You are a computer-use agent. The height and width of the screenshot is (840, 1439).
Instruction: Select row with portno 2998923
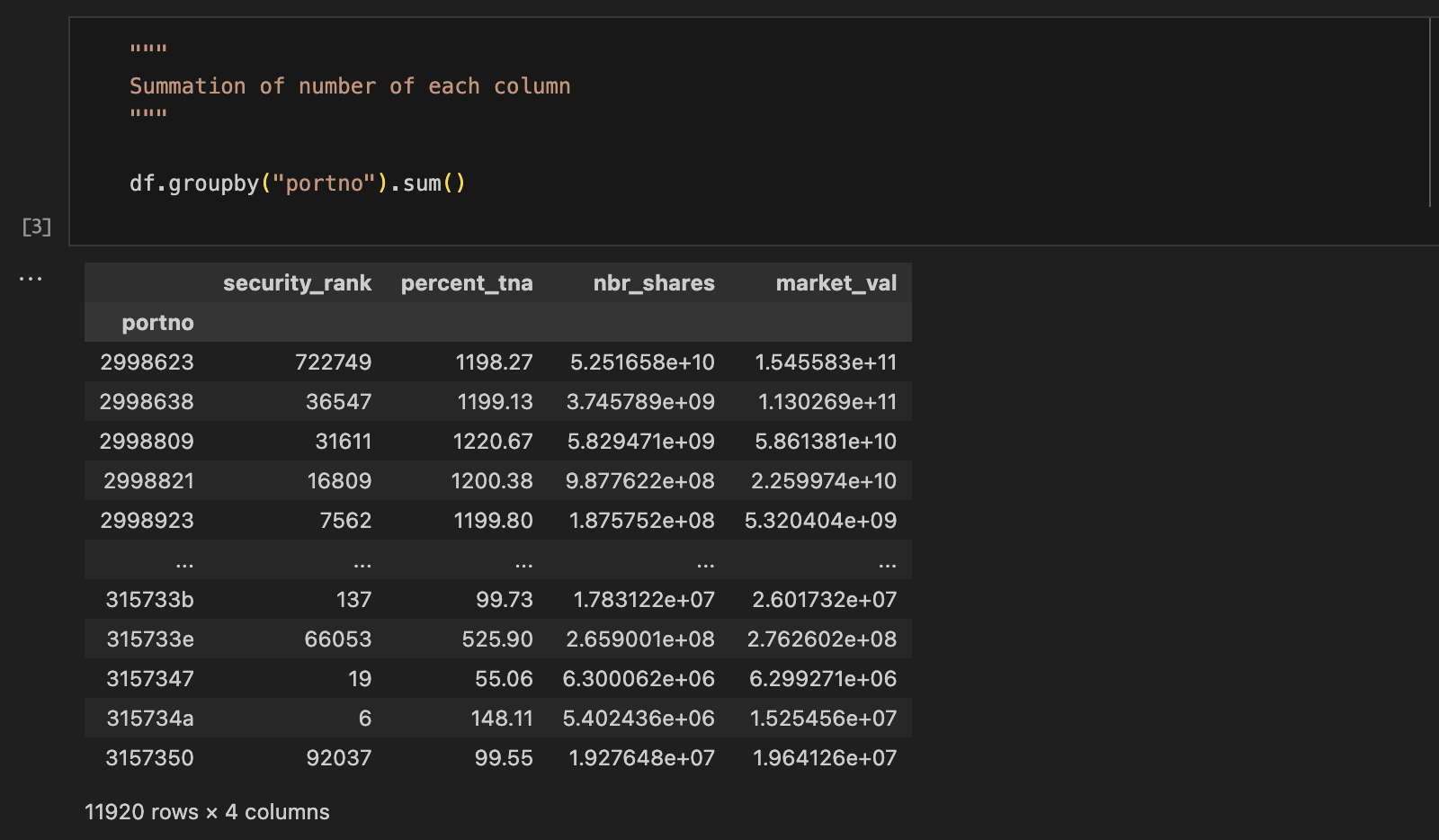498,520
